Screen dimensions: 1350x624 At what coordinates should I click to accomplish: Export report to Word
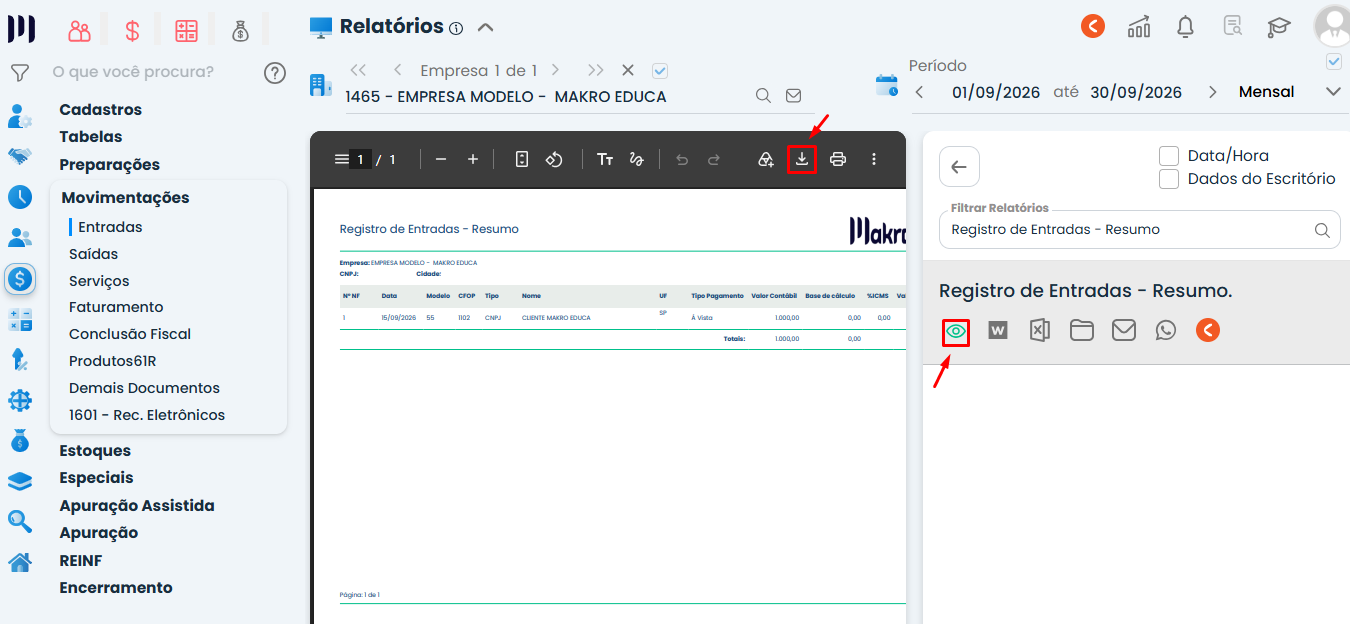tap(998, 330)
